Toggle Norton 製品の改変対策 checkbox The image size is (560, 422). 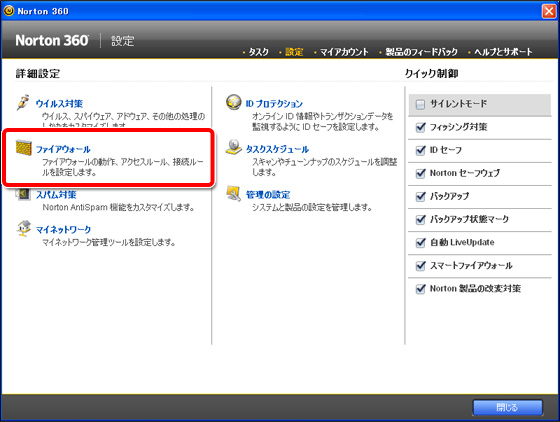click(x=421, y=288)
